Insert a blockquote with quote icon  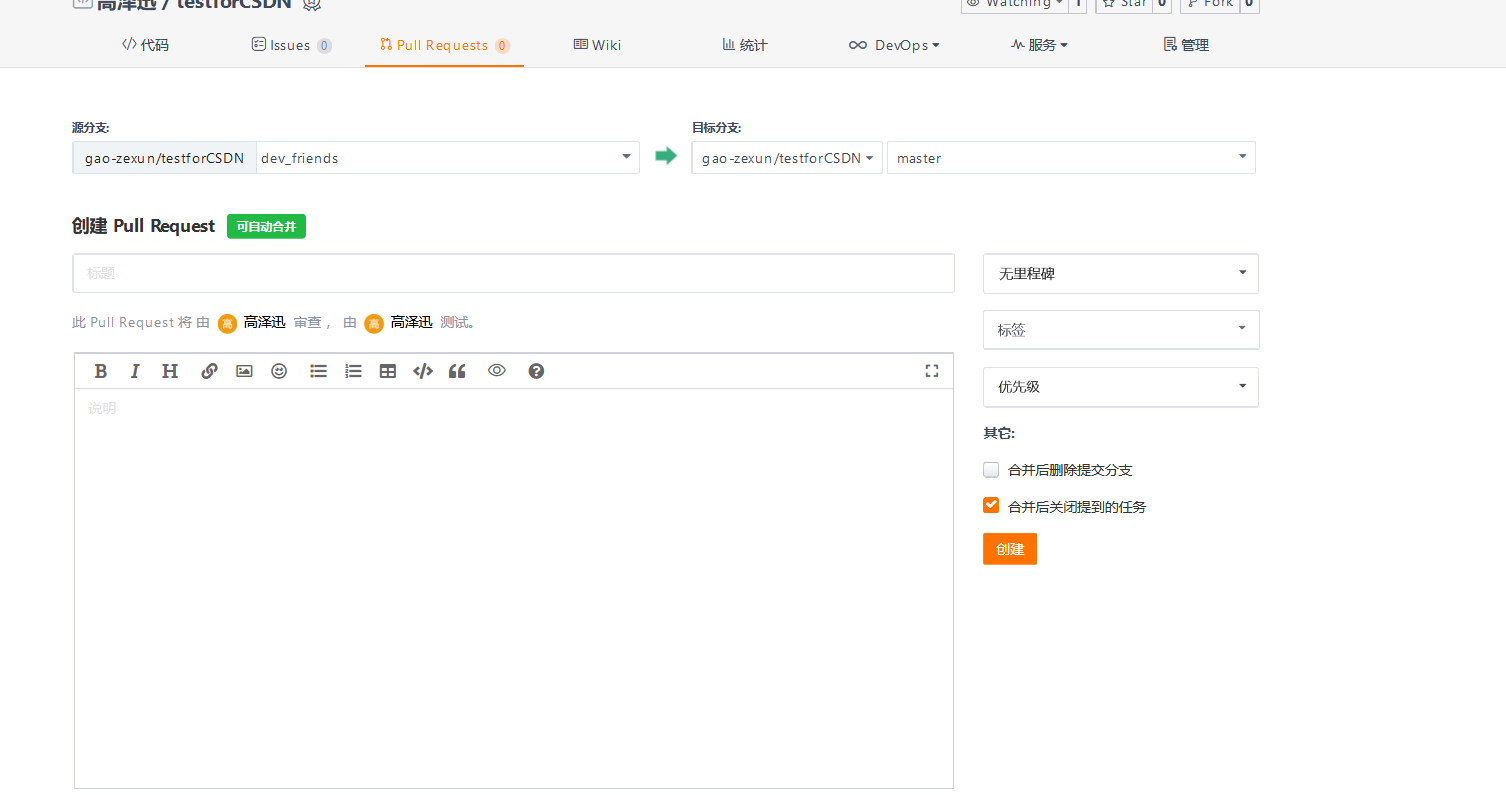click(x=457, y=371)
